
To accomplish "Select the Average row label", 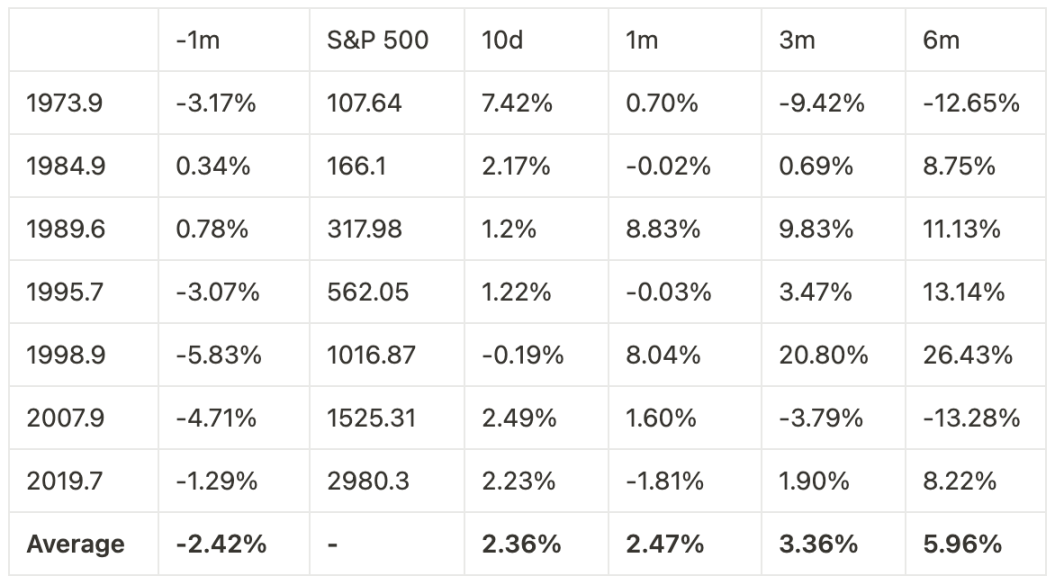I will [x=76, y=544].
